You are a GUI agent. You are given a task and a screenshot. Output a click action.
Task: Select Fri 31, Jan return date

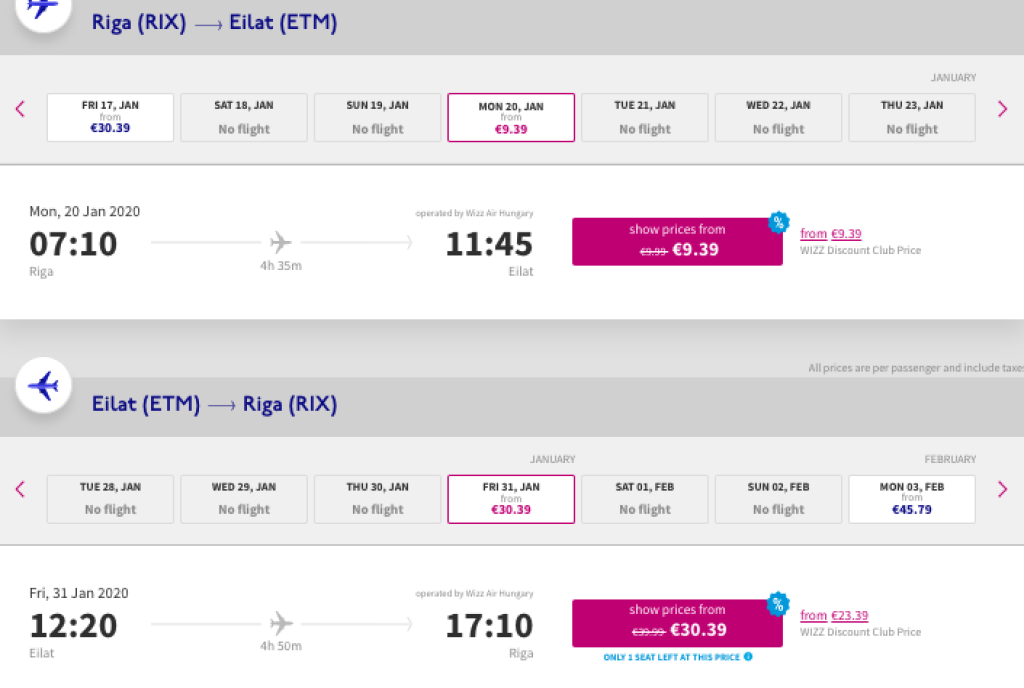(x=511, y=498)
